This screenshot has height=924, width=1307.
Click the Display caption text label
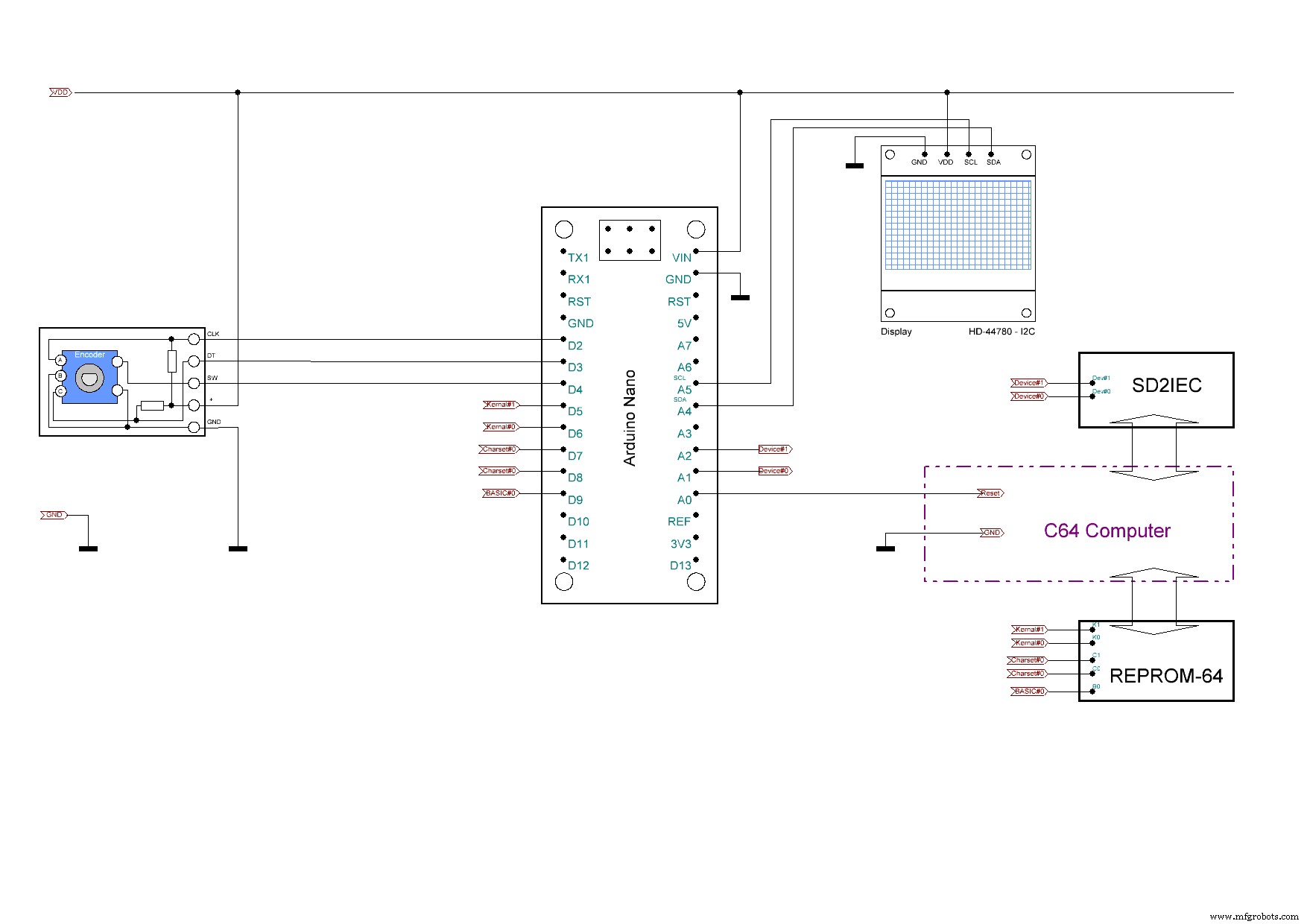pos(896,331)
